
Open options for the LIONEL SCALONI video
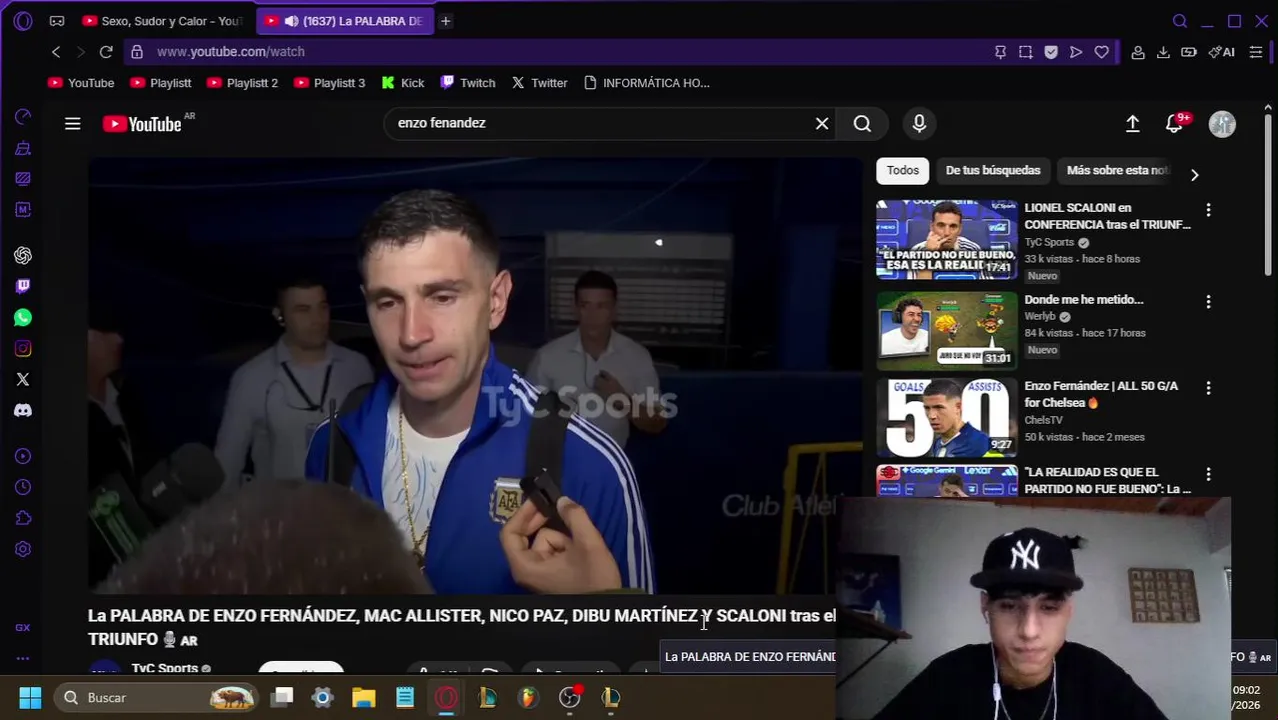click(x=1208, y=210)
